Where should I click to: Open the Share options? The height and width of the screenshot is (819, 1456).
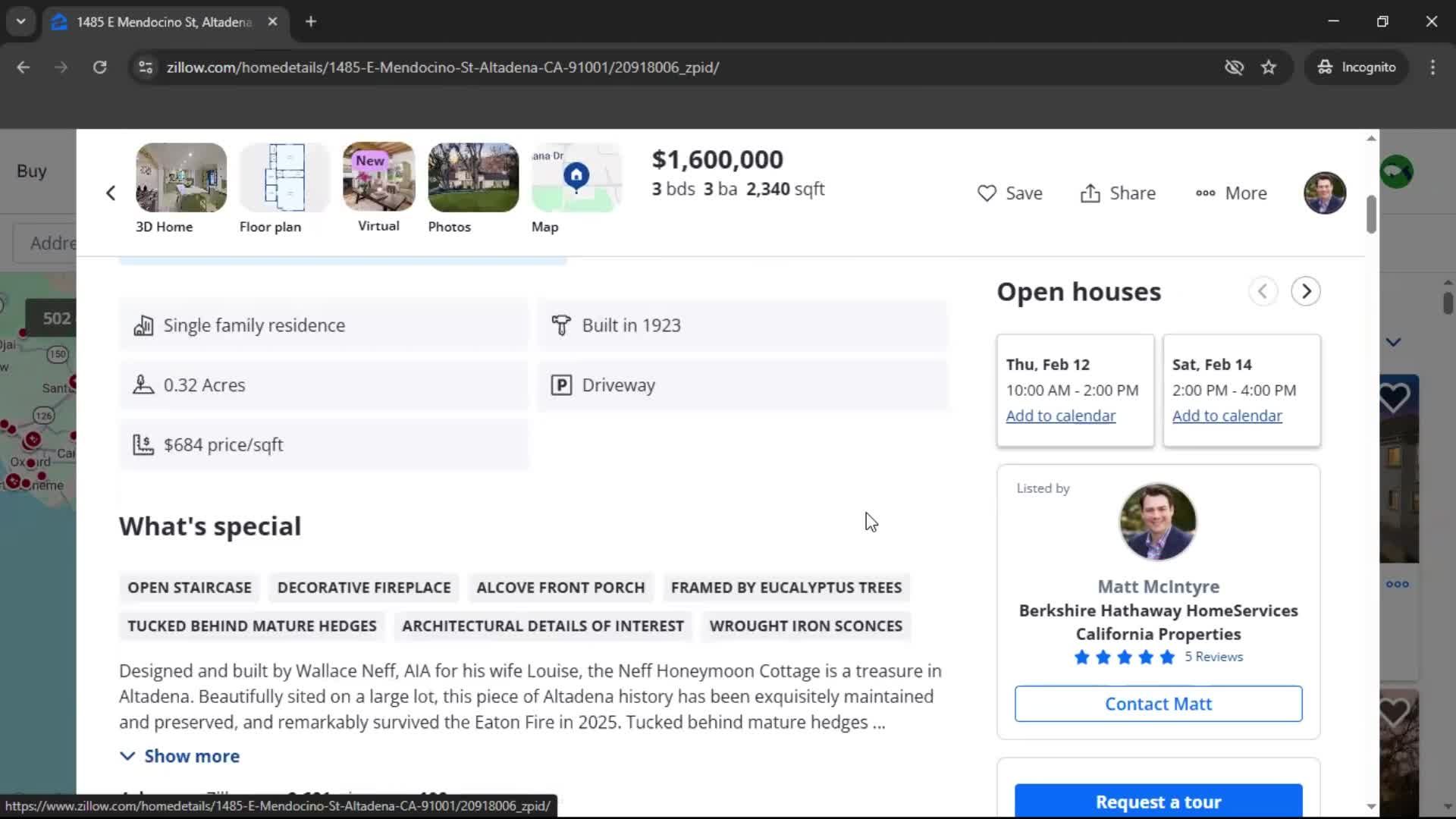coord(1118,193)
